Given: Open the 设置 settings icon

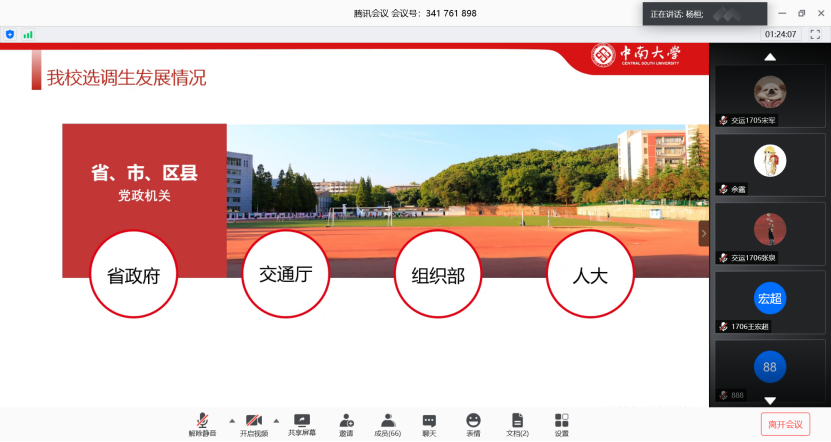Looking at the screenshot, I should [562, 423].
